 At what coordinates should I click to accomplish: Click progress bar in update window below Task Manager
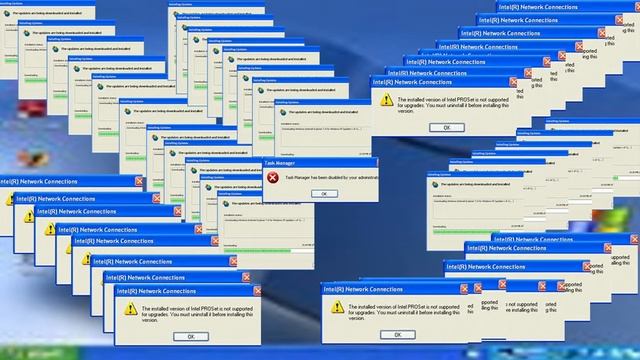tap(269, 251)
